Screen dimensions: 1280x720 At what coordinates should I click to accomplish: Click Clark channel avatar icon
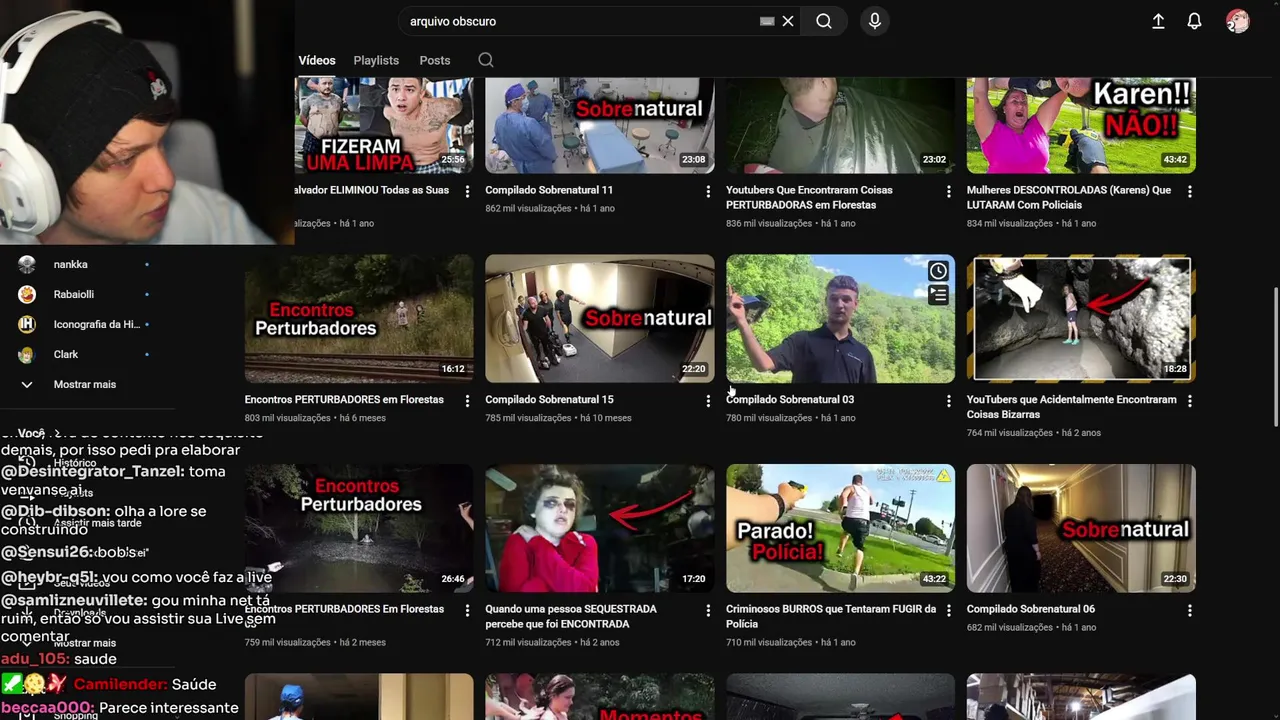[x=27, y=354]
